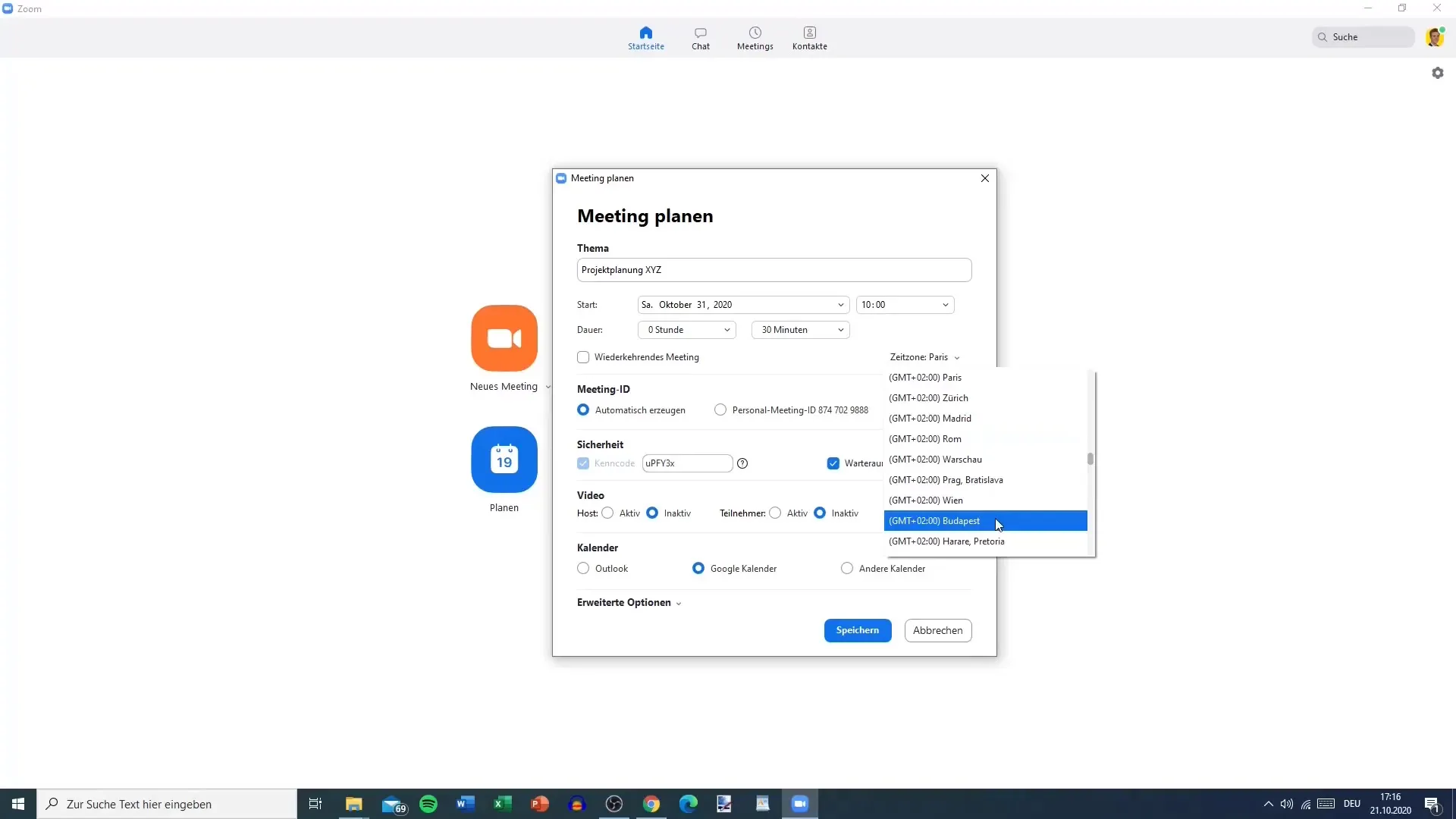
Task: Select (GMT+02:00) Budapest timezone
Action: [985, 520]
